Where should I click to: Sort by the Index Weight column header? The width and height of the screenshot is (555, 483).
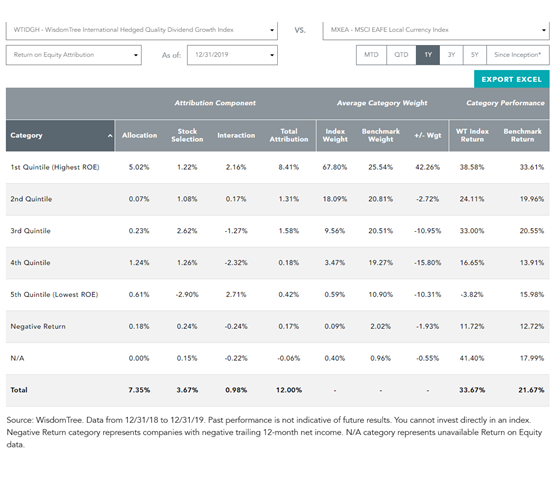pyautogui.click(x=335, y=136)
